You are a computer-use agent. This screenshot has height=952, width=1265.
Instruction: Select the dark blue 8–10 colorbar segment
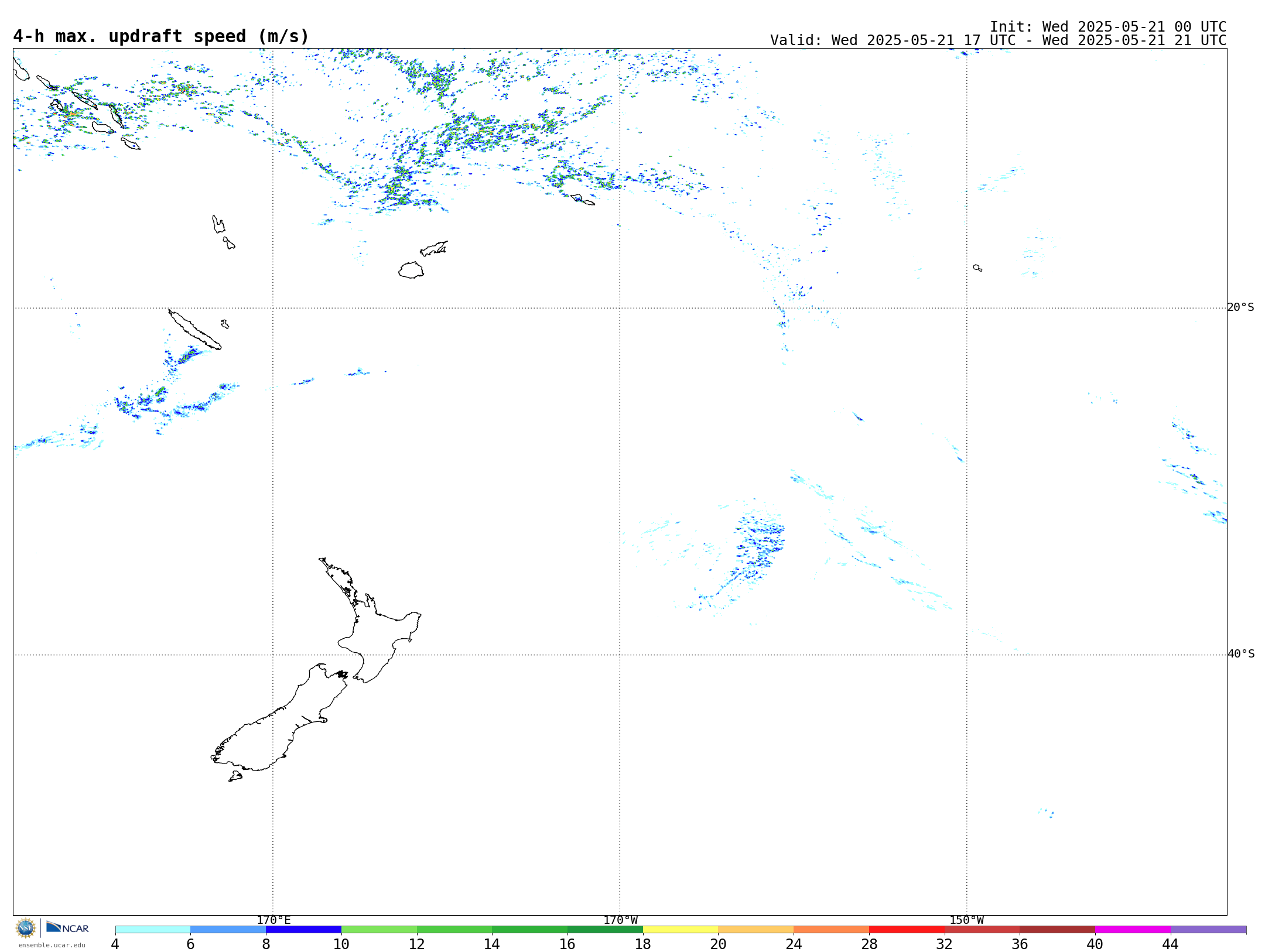(x=303, y=929)
